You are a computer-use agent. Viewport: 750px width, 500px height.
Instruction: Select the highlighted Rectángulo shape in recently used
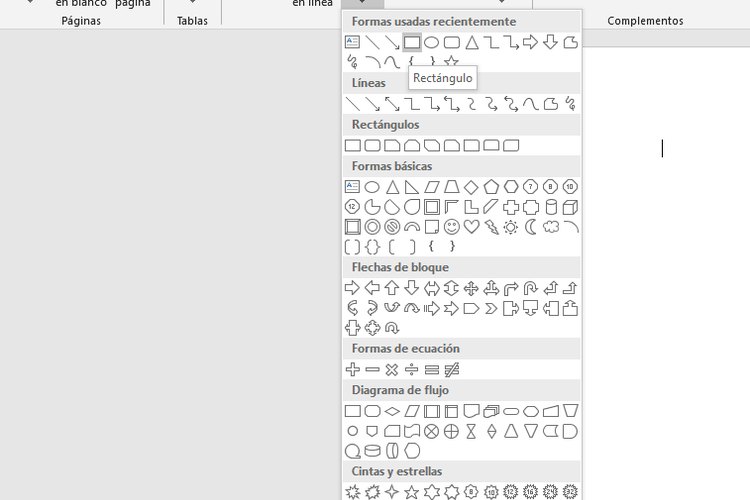412,42
